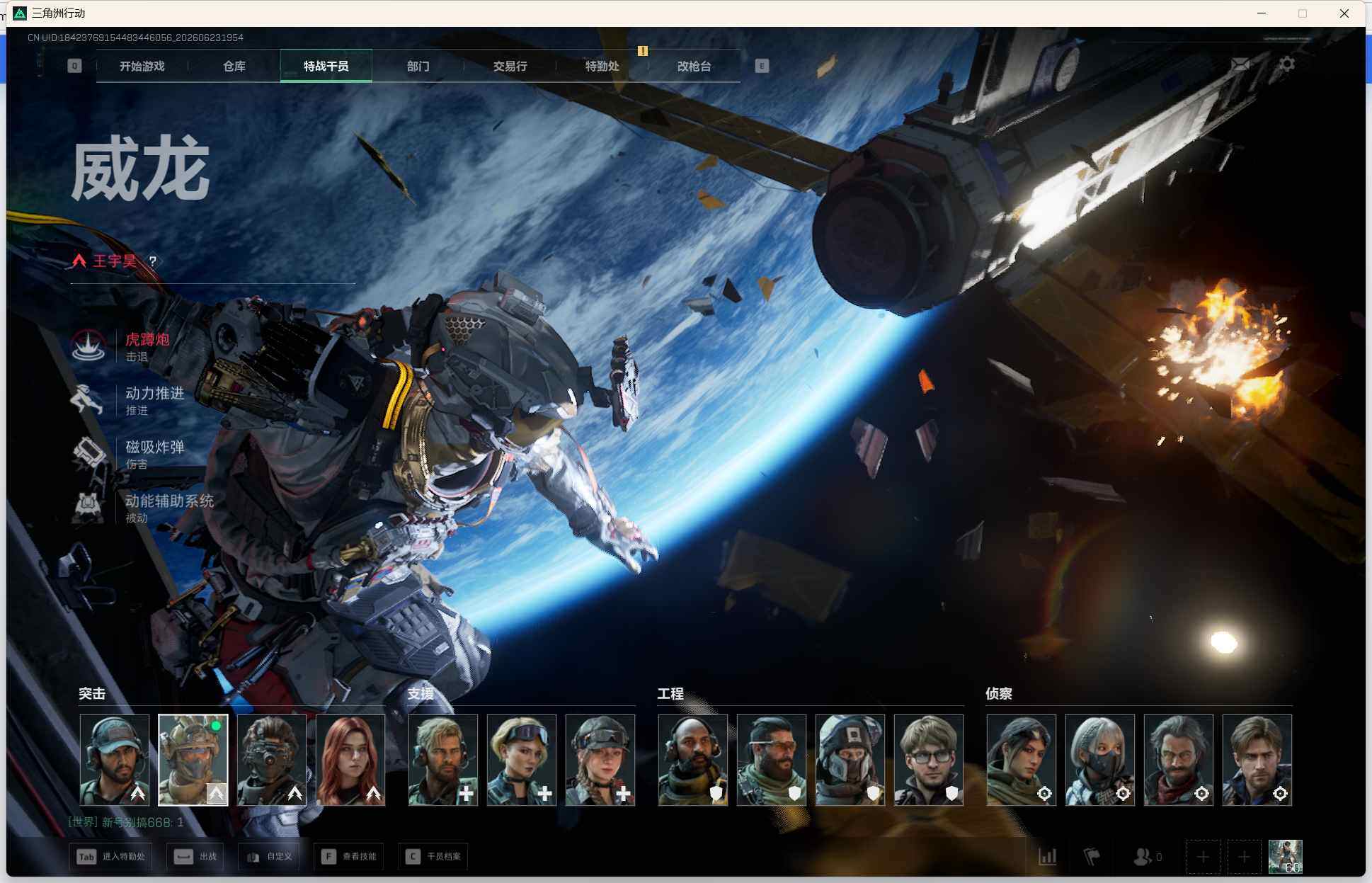
Task: Select dark-haired female recon operator
Action: [1022, 760]
